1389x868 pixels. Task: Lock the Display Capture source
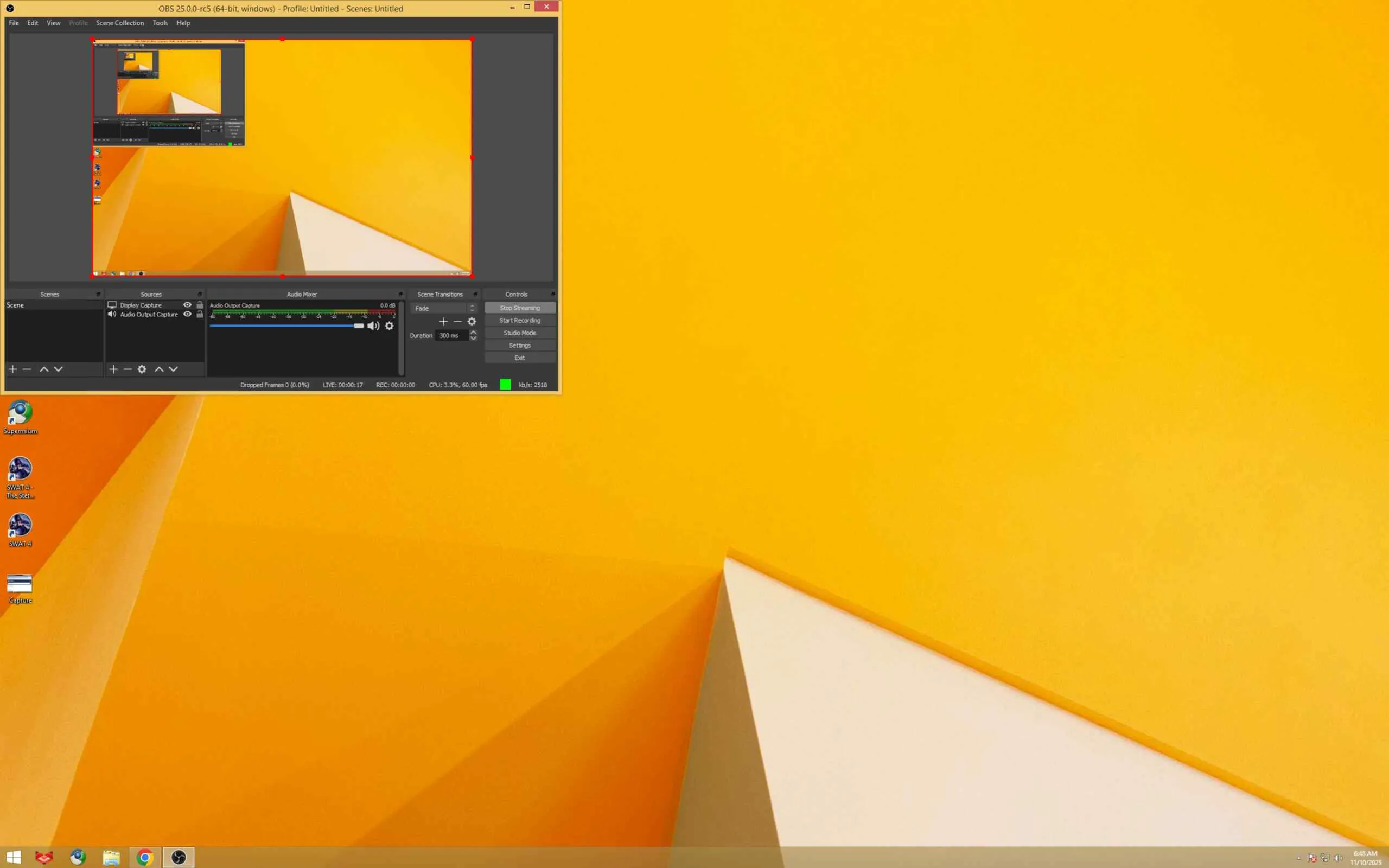tap(200, 305)
